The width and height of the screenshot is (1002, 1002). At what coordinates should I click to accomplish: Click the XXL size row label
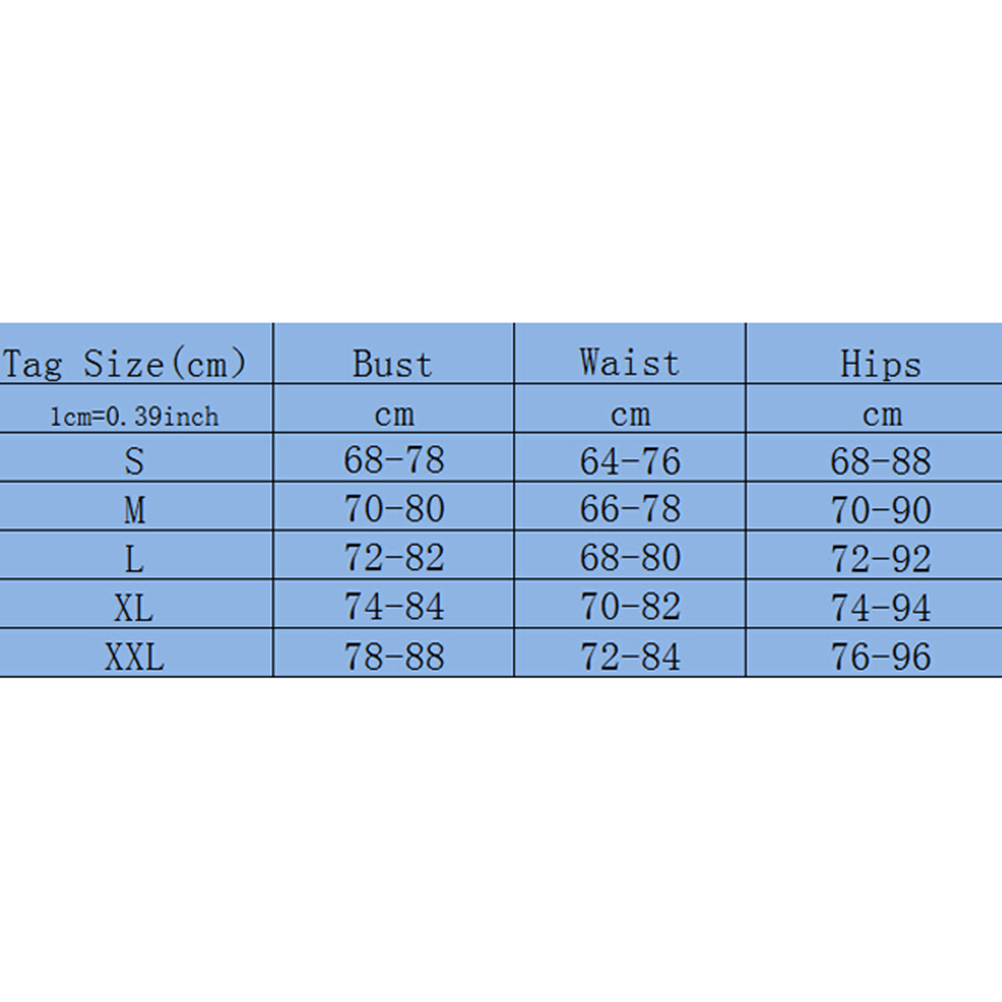134,656
